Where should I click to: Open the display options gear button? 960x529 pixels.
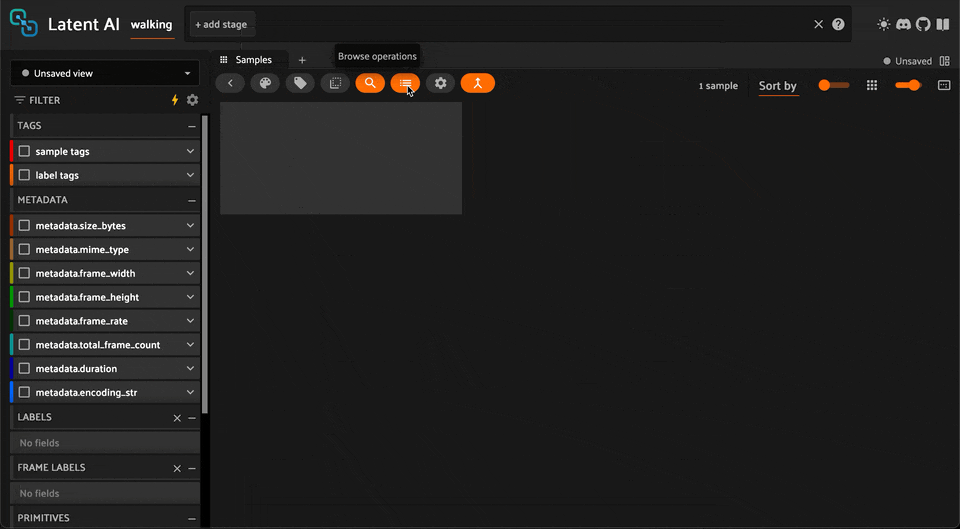441,83
